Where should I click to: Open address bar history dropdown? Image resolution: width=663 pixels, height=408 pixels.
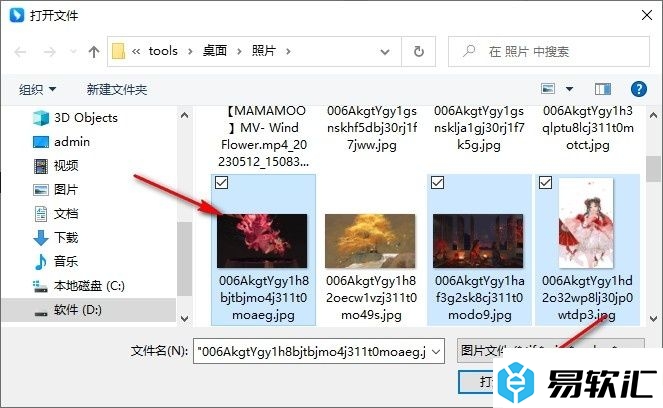[x=385, y=52]
